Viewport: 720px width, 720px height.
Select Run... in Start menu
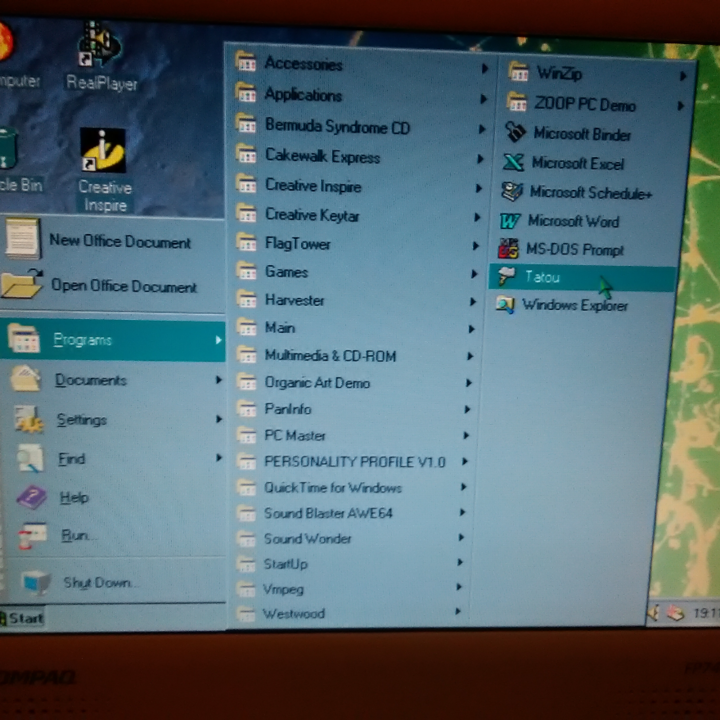point(113,535)
